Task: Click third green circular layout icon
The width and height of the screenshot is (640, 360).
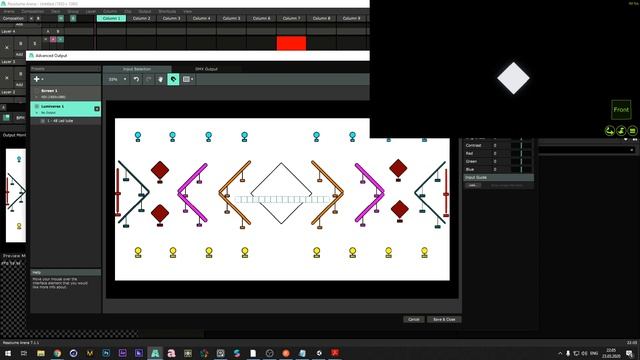Action: pyautogui.click(x=633, y=131)
